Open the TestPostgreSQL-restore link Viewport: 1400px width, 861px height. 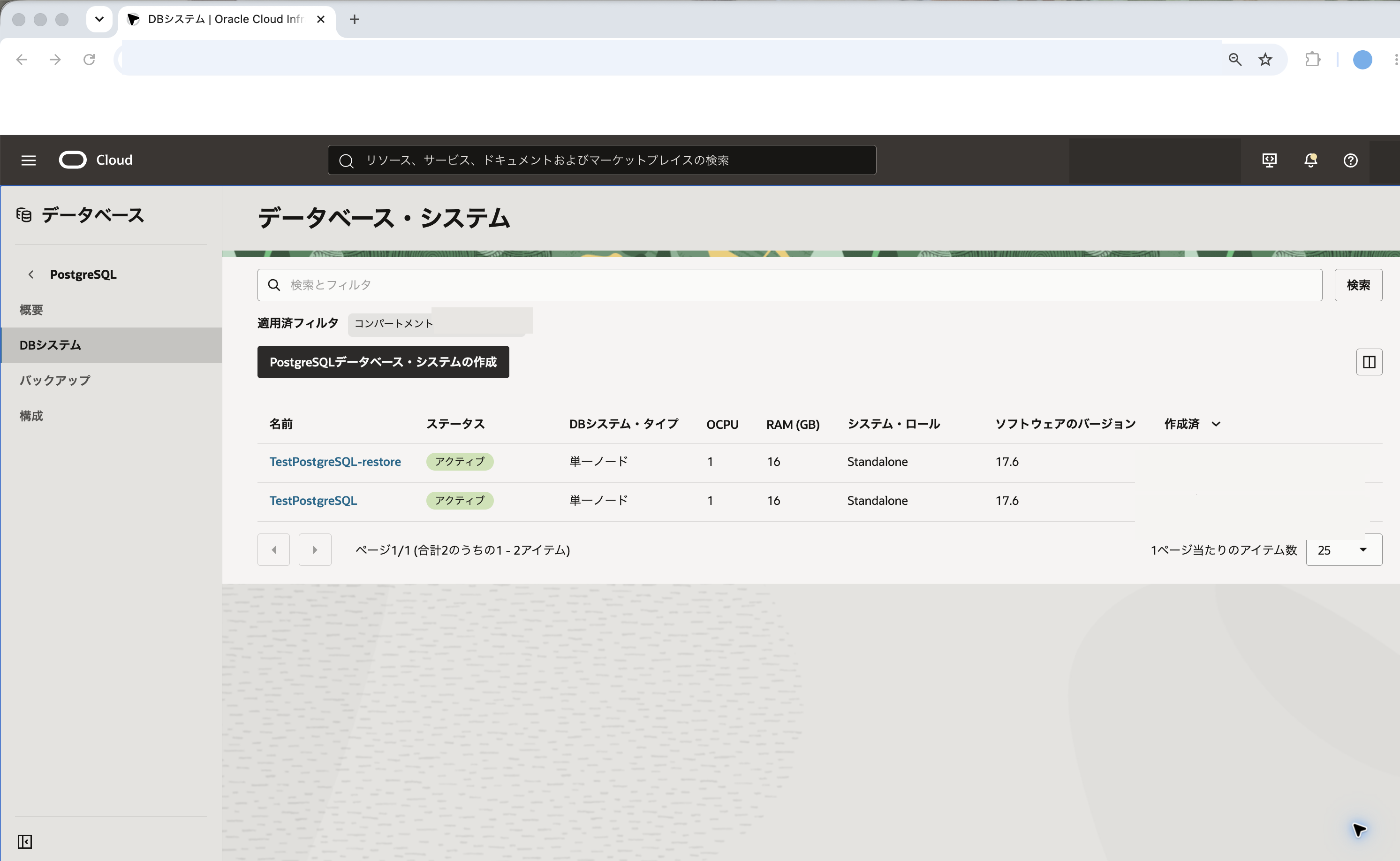(335, 462)
